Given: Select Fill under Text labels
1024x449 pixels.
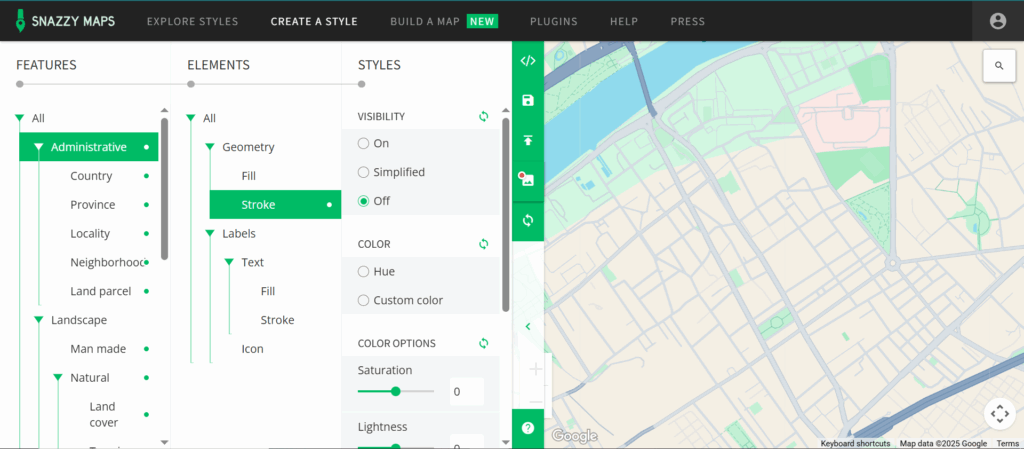Looking at the screenshot, I should [x=268, y=291].
